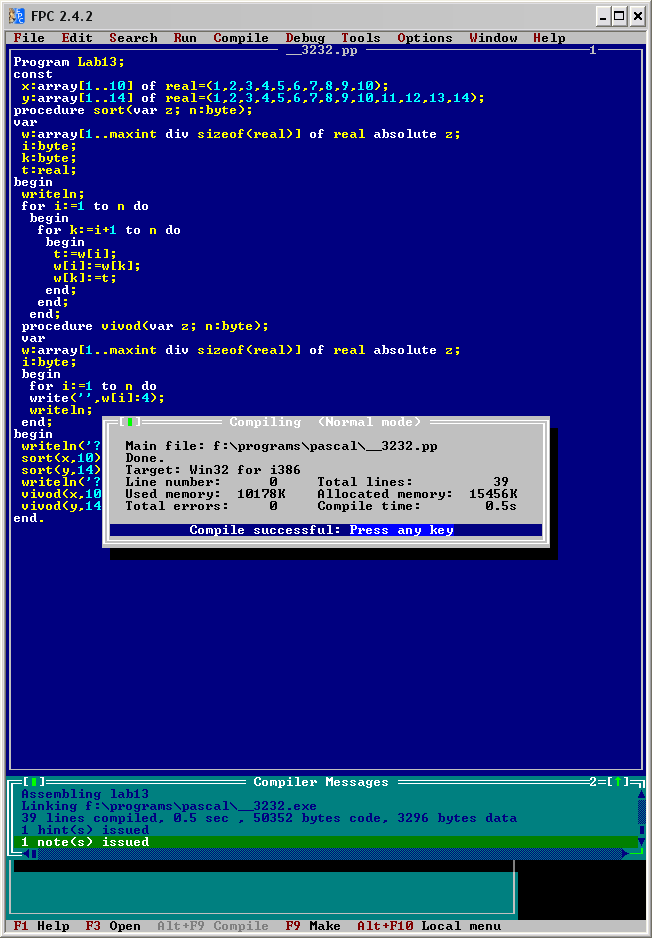Close the Compiling dialog via its green box icon
Viewport: 652px width, 938px height.
(x=129, y=422)
